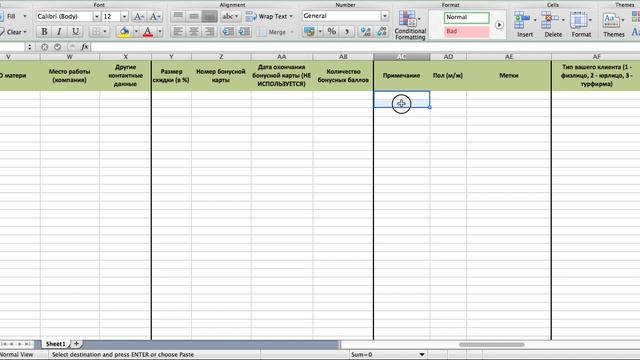The height and width of the screenshot is (360, 640).
Task: Click the Merge button
Action: coord(272,32)
